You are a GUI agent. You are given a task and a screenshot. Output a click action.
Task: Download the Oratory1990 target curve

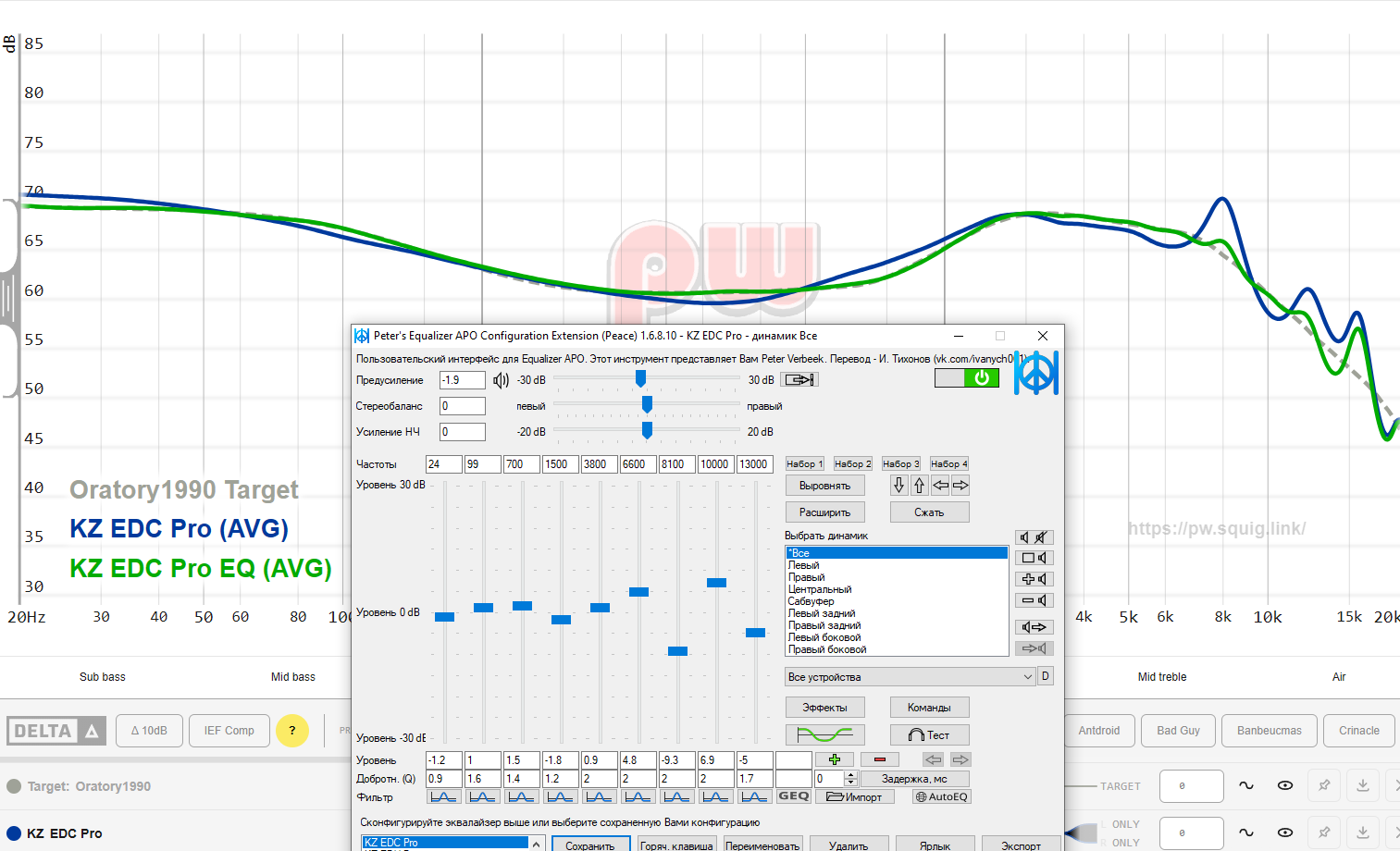1363,785
